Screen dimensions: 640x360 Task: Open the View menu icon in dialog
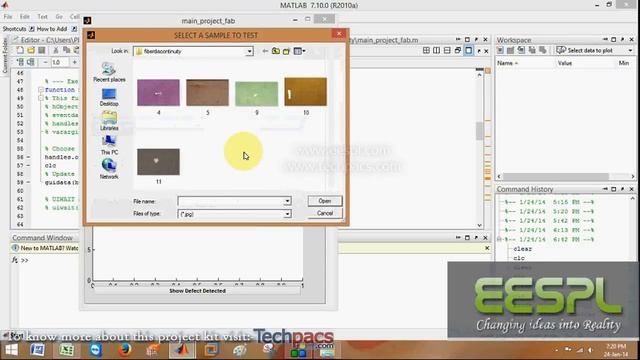[299, 51]
